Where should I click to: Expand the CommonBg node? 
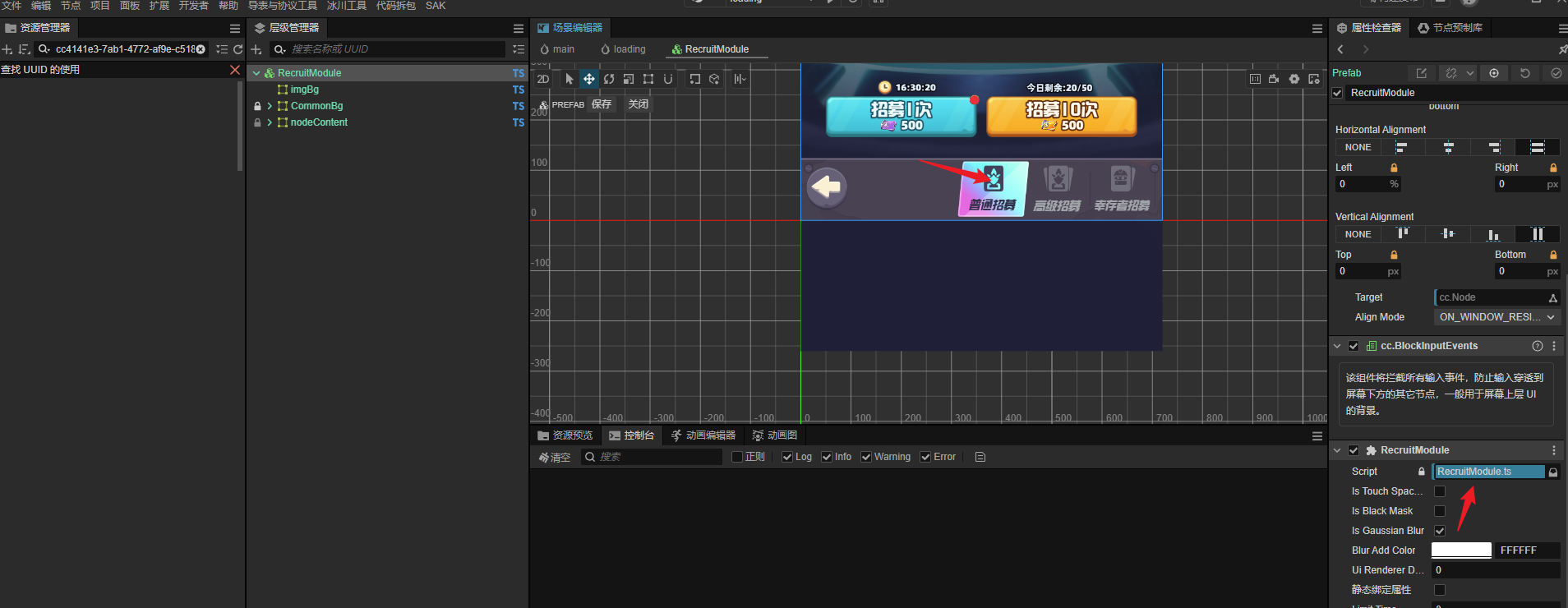tap(270, 106)
